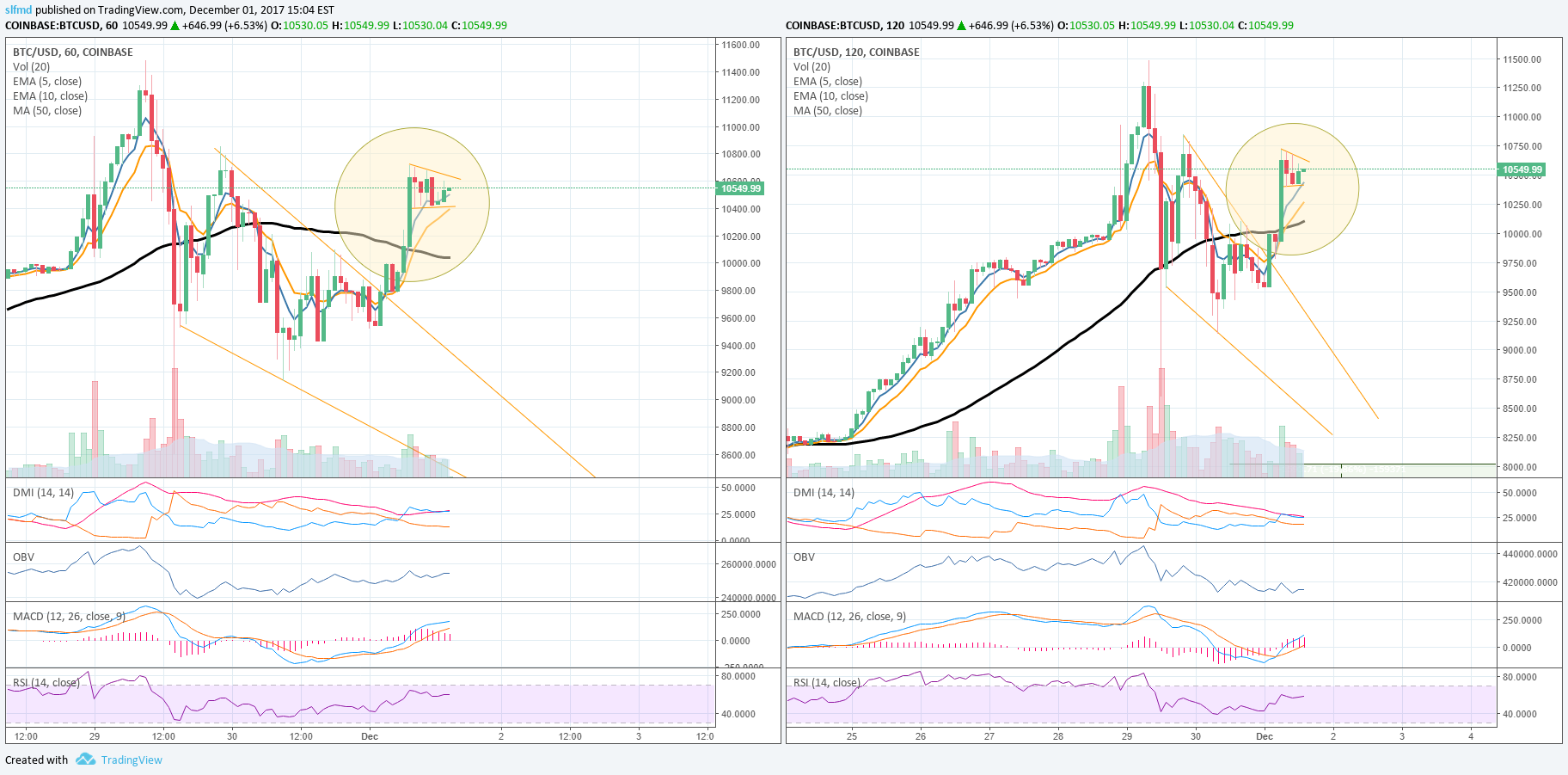This screenshot has width=1568, height=775.
Task: Open the TradingView link at bottom
Action: coord(131,760)
